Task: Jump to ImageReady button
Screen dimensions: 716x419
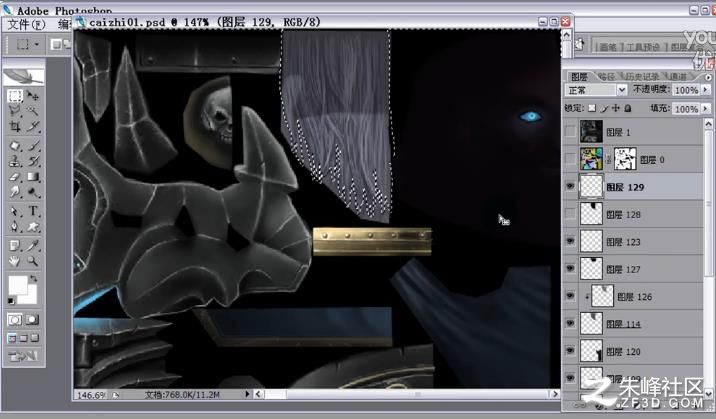Action: click(x=23, y=356)
